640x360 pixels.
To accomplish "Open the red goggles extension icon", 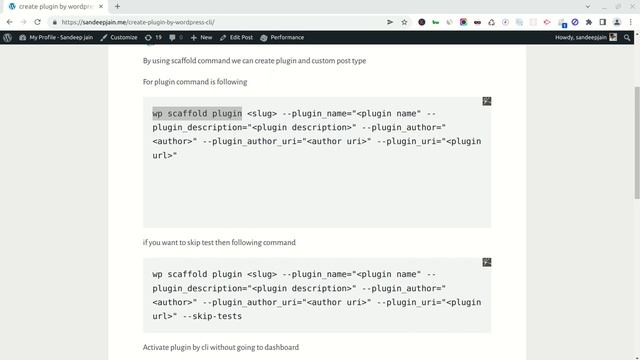I will pos(477,22).
